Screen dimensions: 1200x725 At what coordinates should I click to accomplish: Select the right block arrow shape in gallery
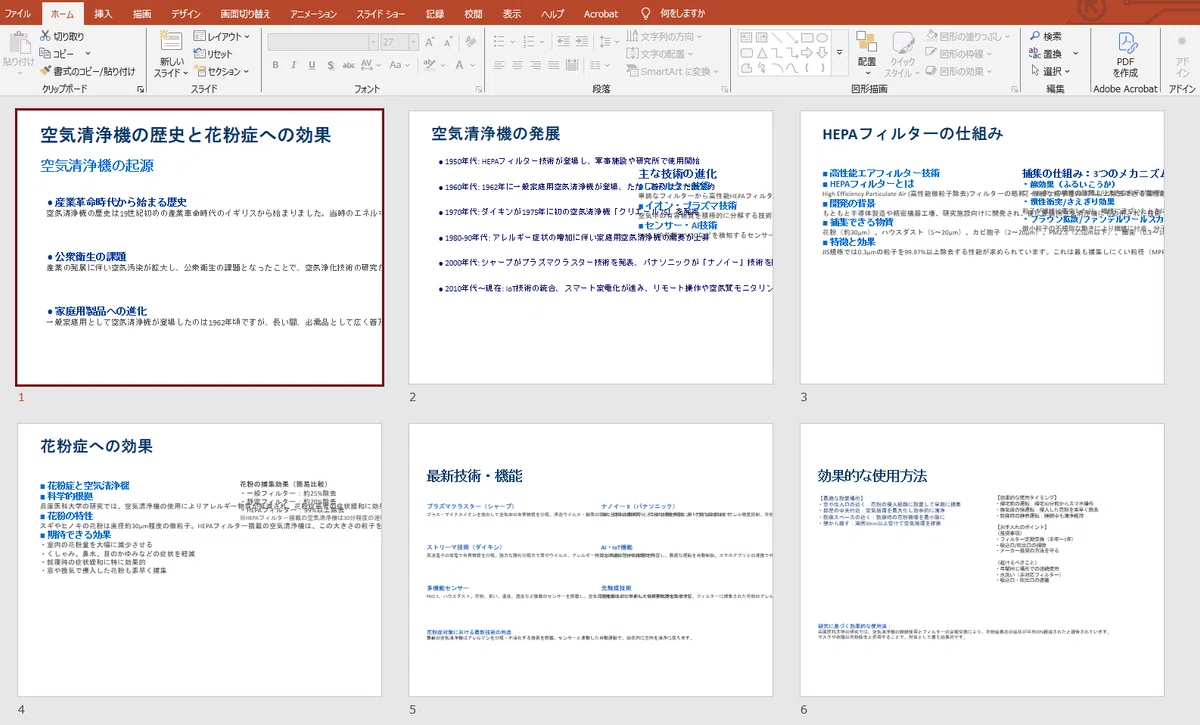pos(807,53)
